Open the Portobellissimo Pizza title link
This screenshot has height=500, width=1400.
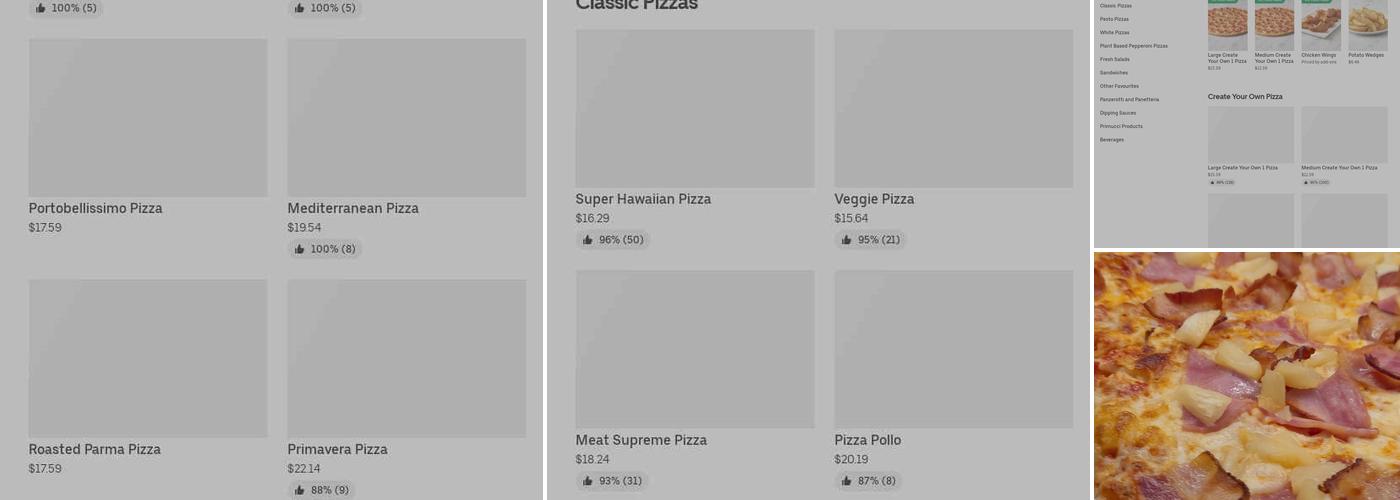95,208
